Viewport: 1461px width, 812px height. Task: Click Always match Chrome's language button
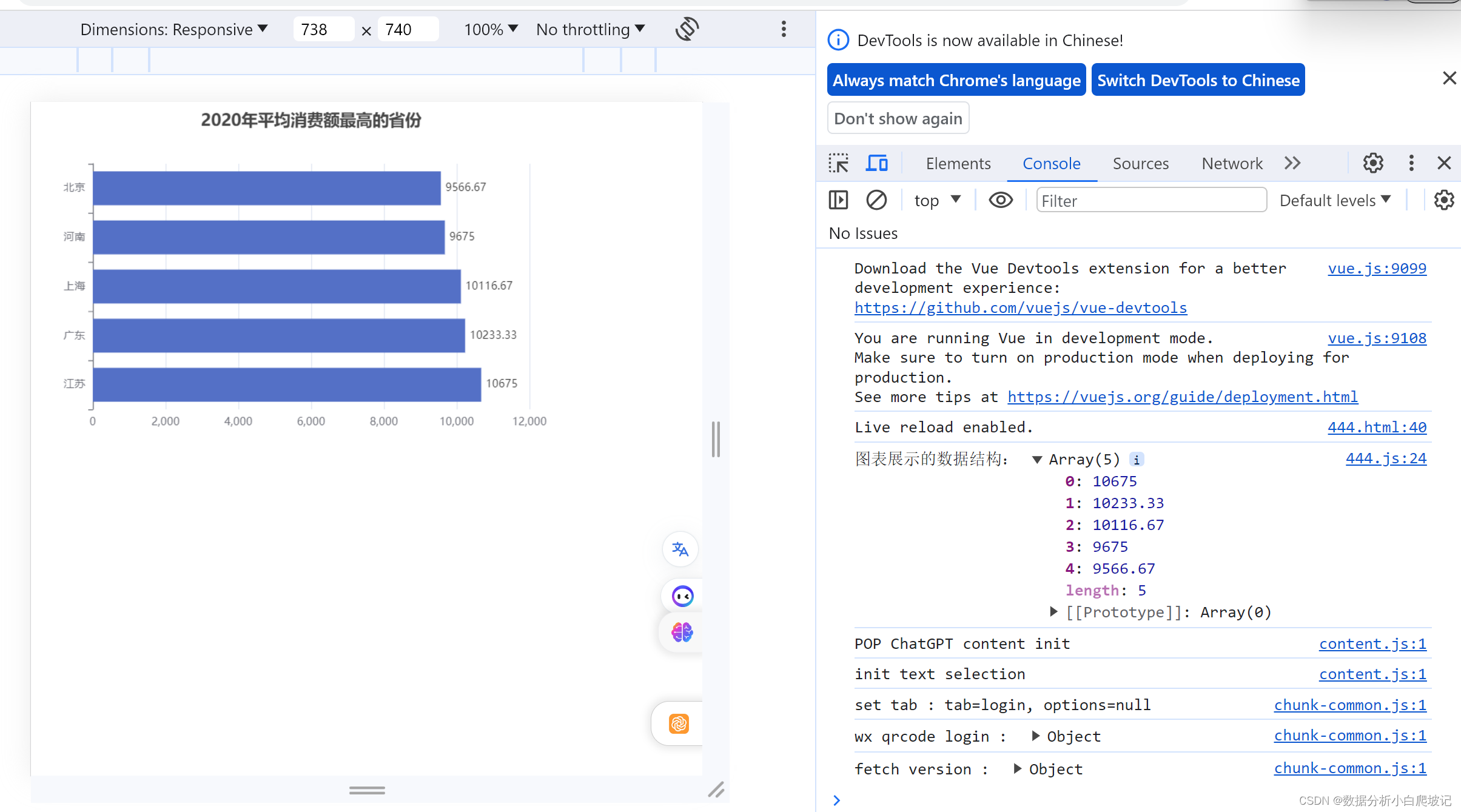pos(956,80)
